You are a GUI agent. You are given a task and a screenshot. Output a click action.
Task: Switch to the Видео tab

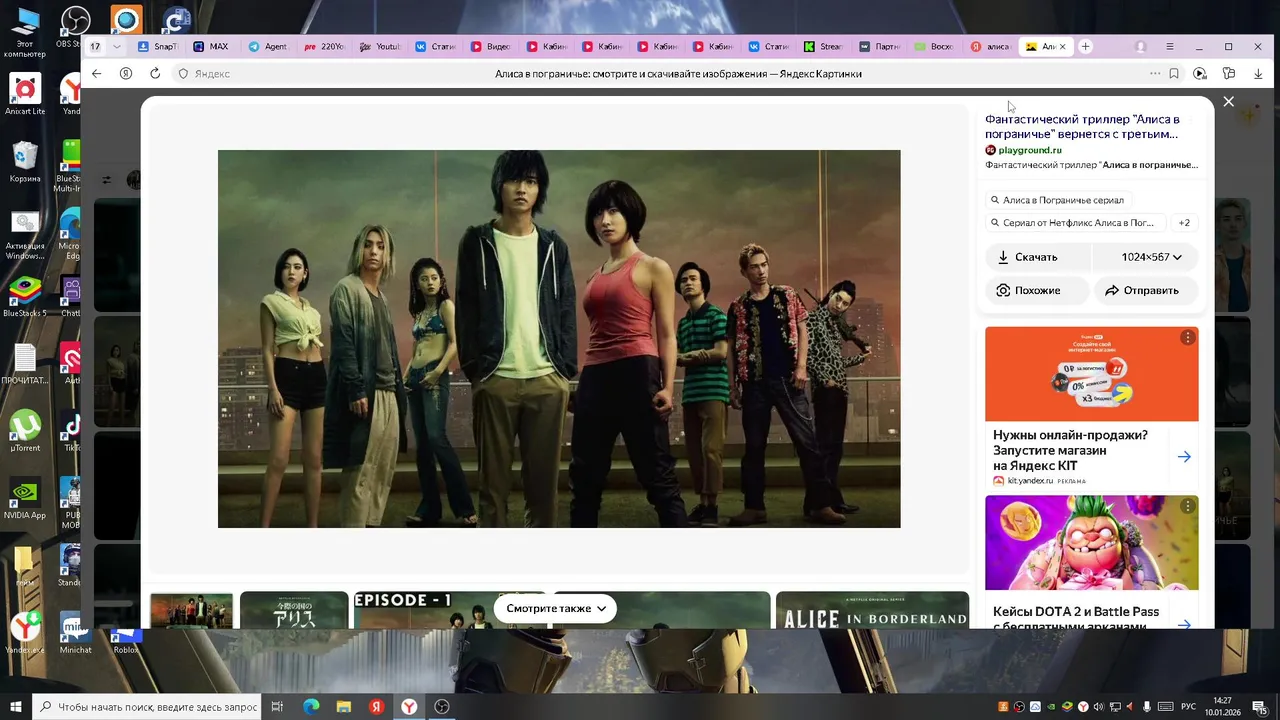[x=491, y=46]
